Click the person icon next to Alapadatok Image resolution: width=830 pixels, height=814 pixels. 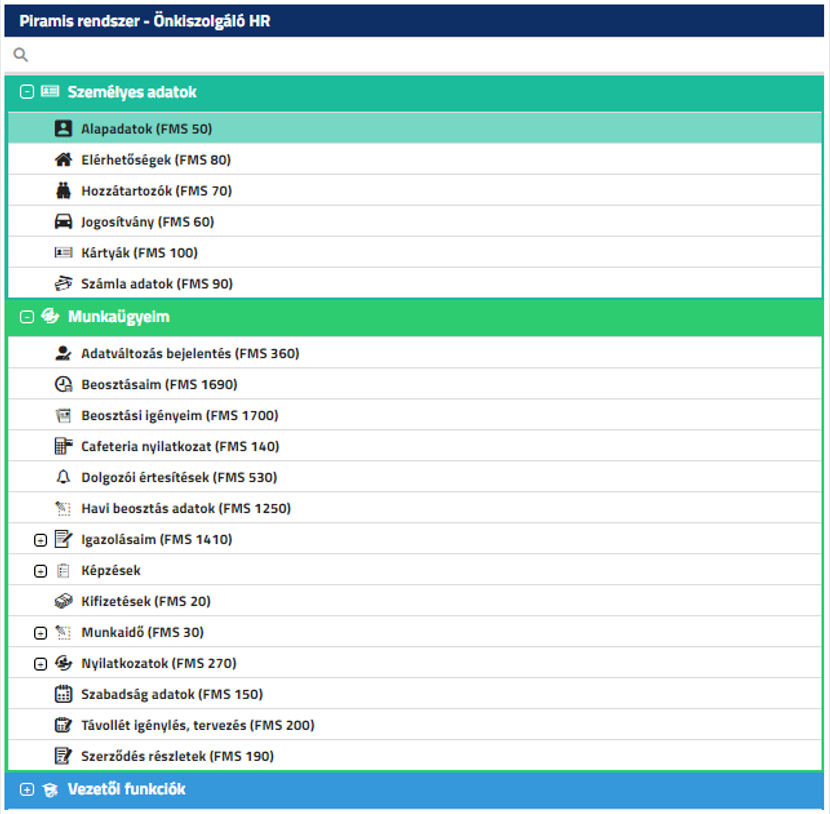pos(63,128)
